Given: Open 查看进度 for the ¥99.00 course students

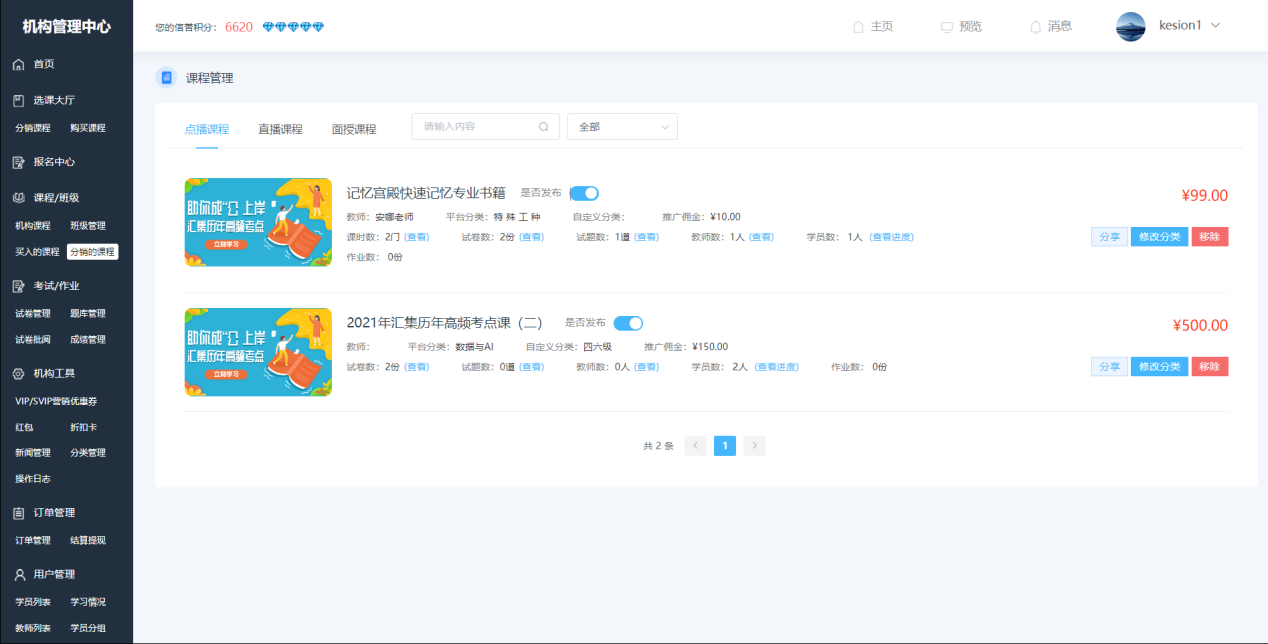Looking at the screenshot, I should (x=890, y=238).
